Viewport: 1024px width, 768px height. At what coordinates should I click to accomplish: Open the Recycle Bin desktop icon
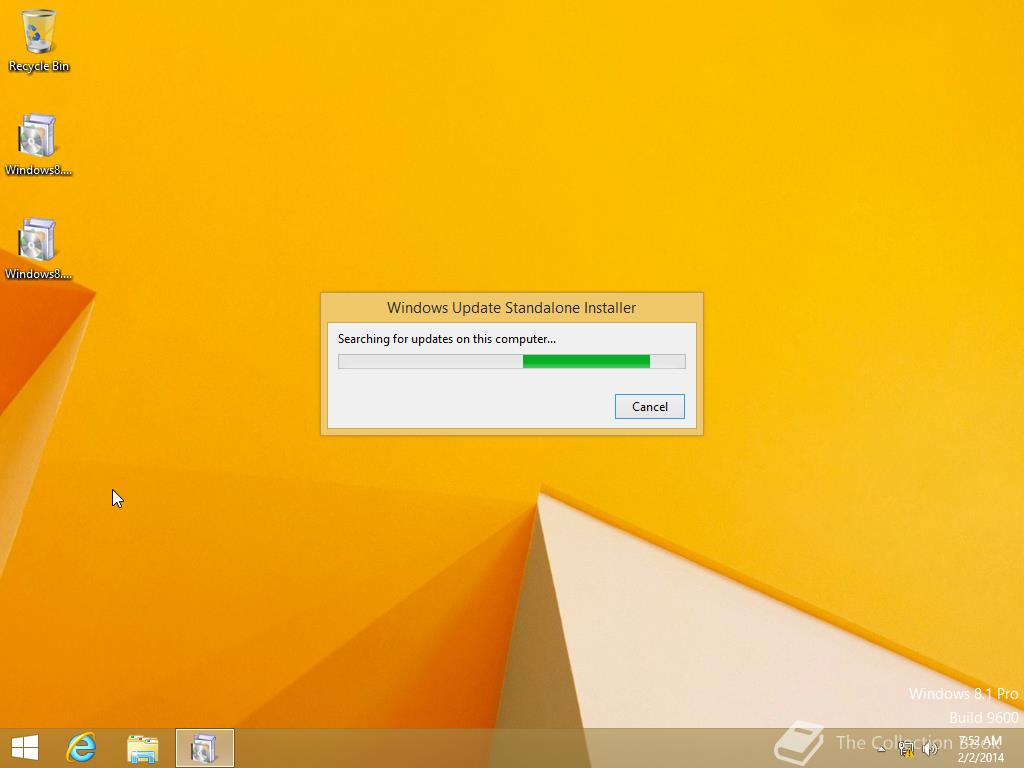coord(39,40)
